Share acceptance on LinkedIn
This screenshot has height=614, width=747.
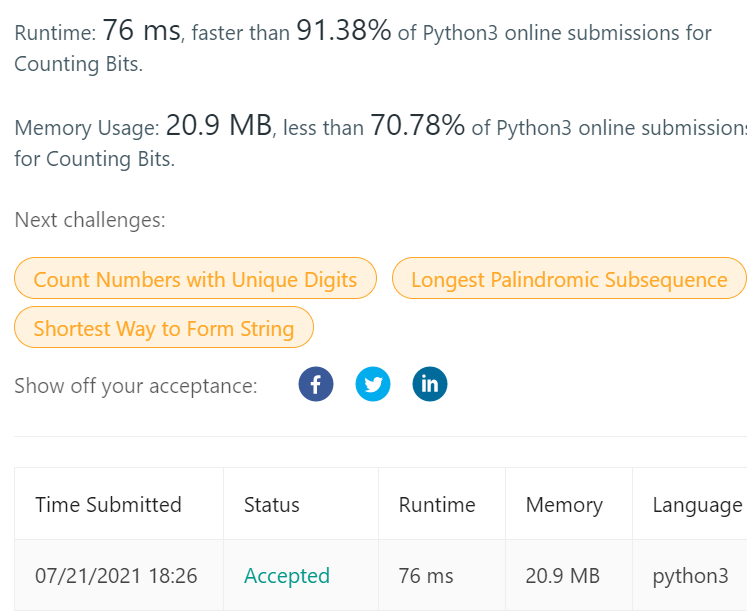[430, 384]
